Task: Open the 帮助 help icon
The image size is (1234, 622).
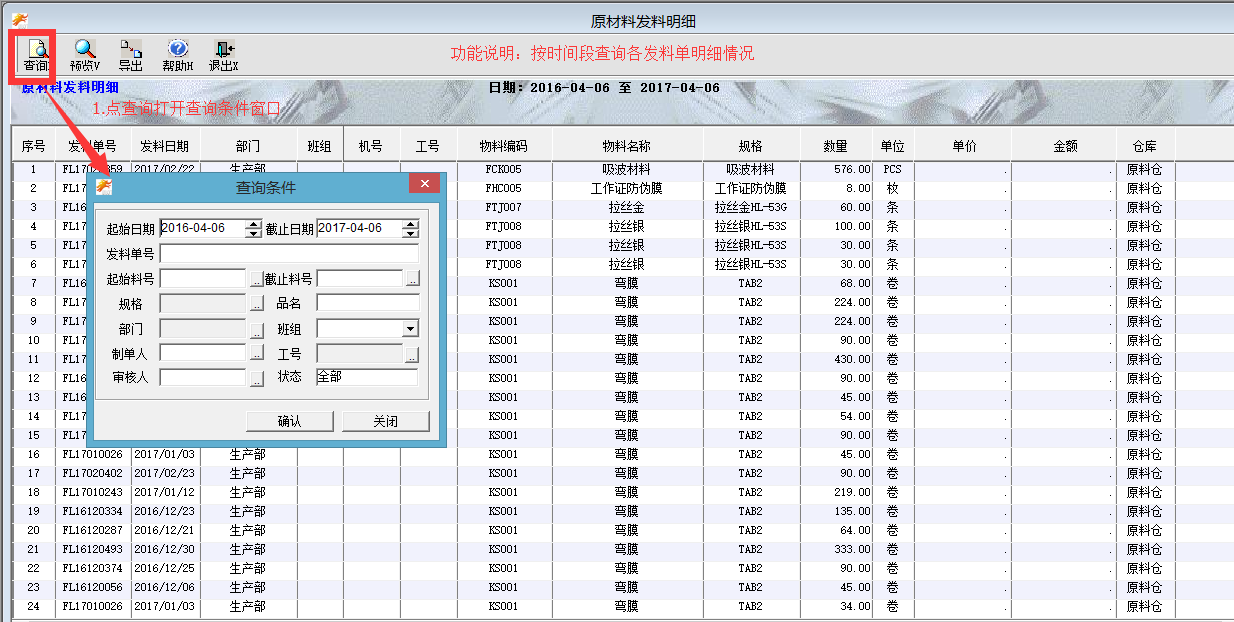Action: pyautogui.click(x=177, y=56)
